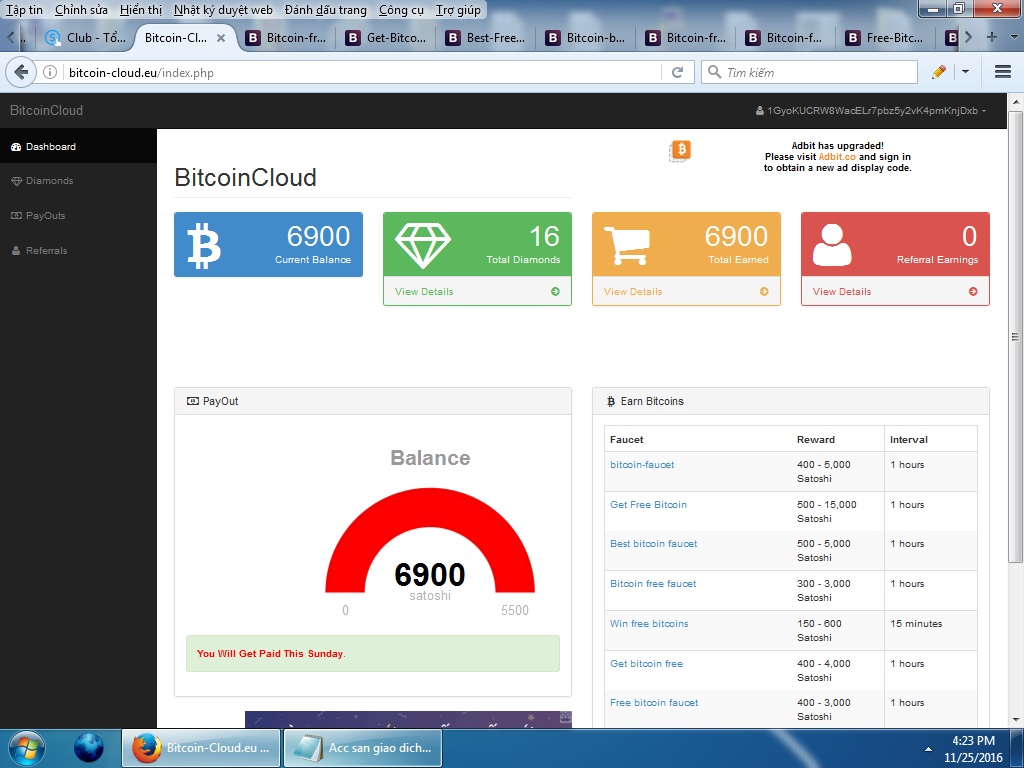The width and height of the screenshot is (1024, 768).
Task: Open Referrals in the sidebar
Action: click(78, 250)
